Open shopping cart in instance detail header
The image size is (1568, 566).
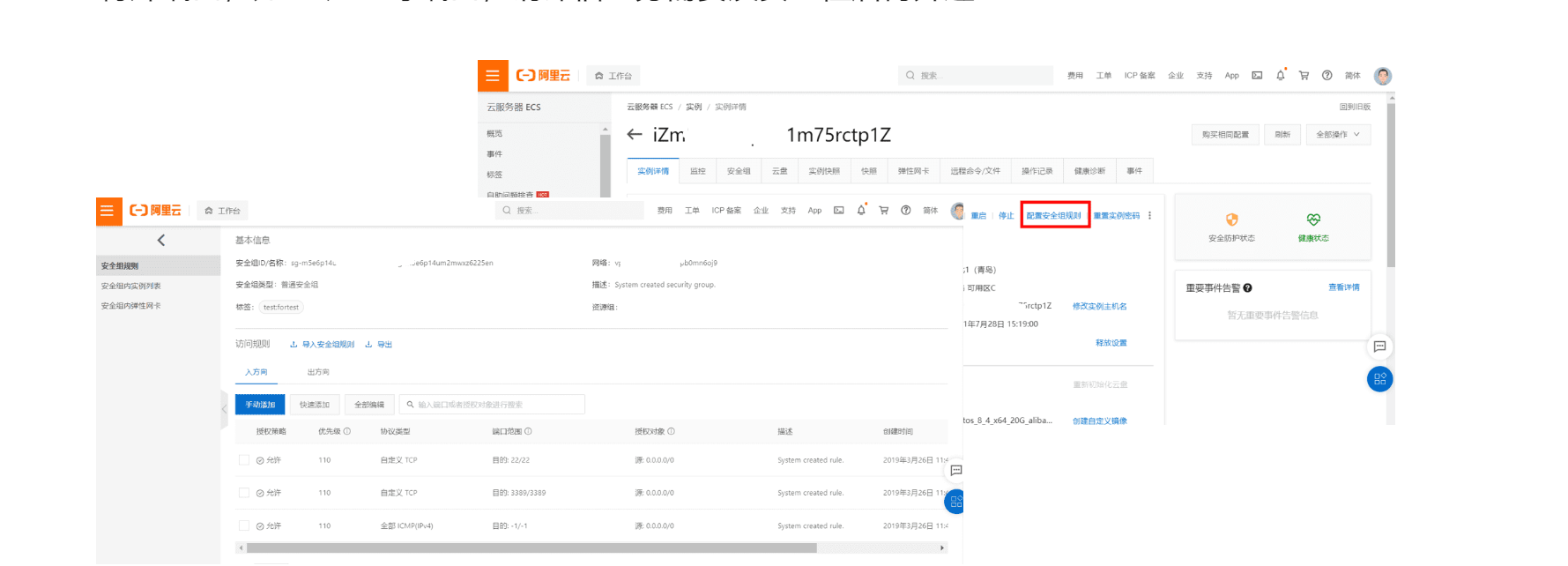coord(1304,76)
